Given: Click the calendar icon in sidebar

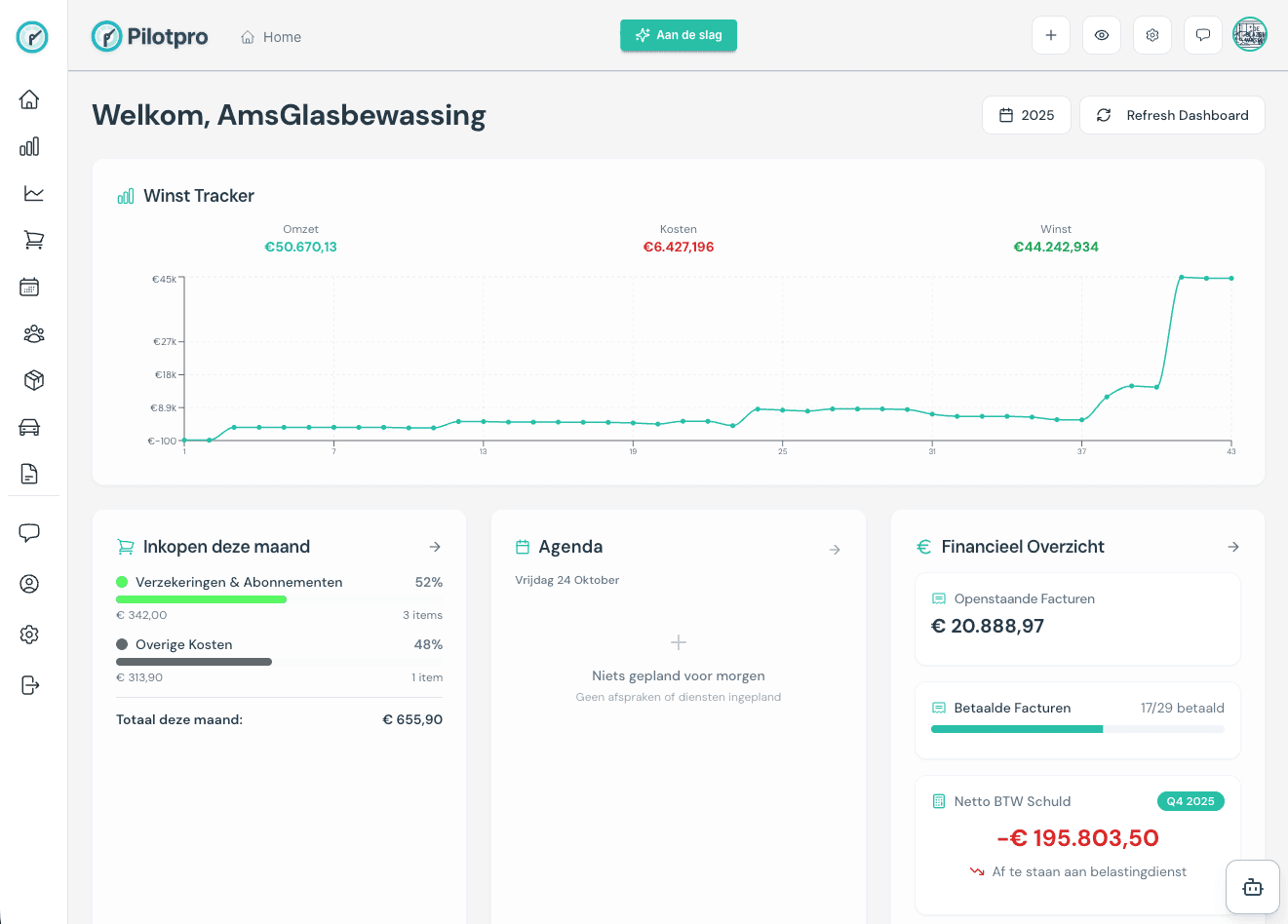Looking at the screenshot, I should tap(29, 287).
